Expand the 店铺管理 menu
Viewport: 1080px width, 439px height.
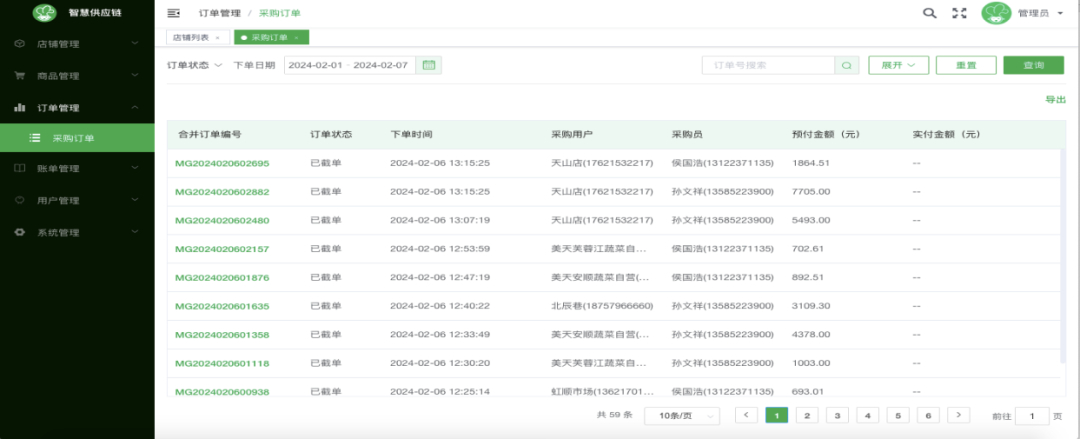135,43
